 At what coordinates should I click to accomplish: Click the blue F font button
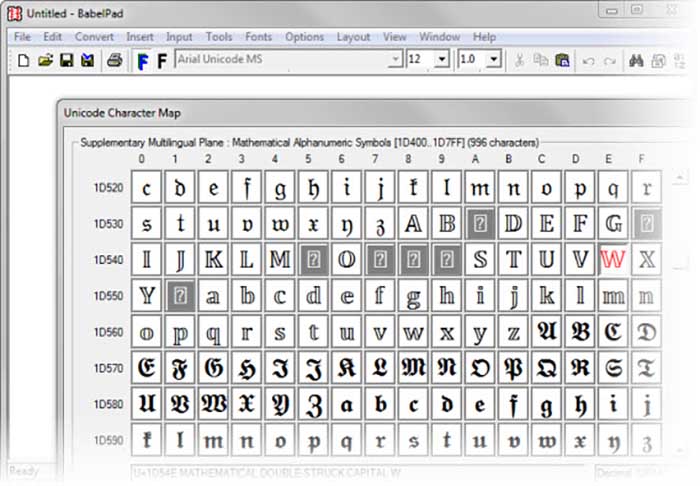tap(142, 60)
